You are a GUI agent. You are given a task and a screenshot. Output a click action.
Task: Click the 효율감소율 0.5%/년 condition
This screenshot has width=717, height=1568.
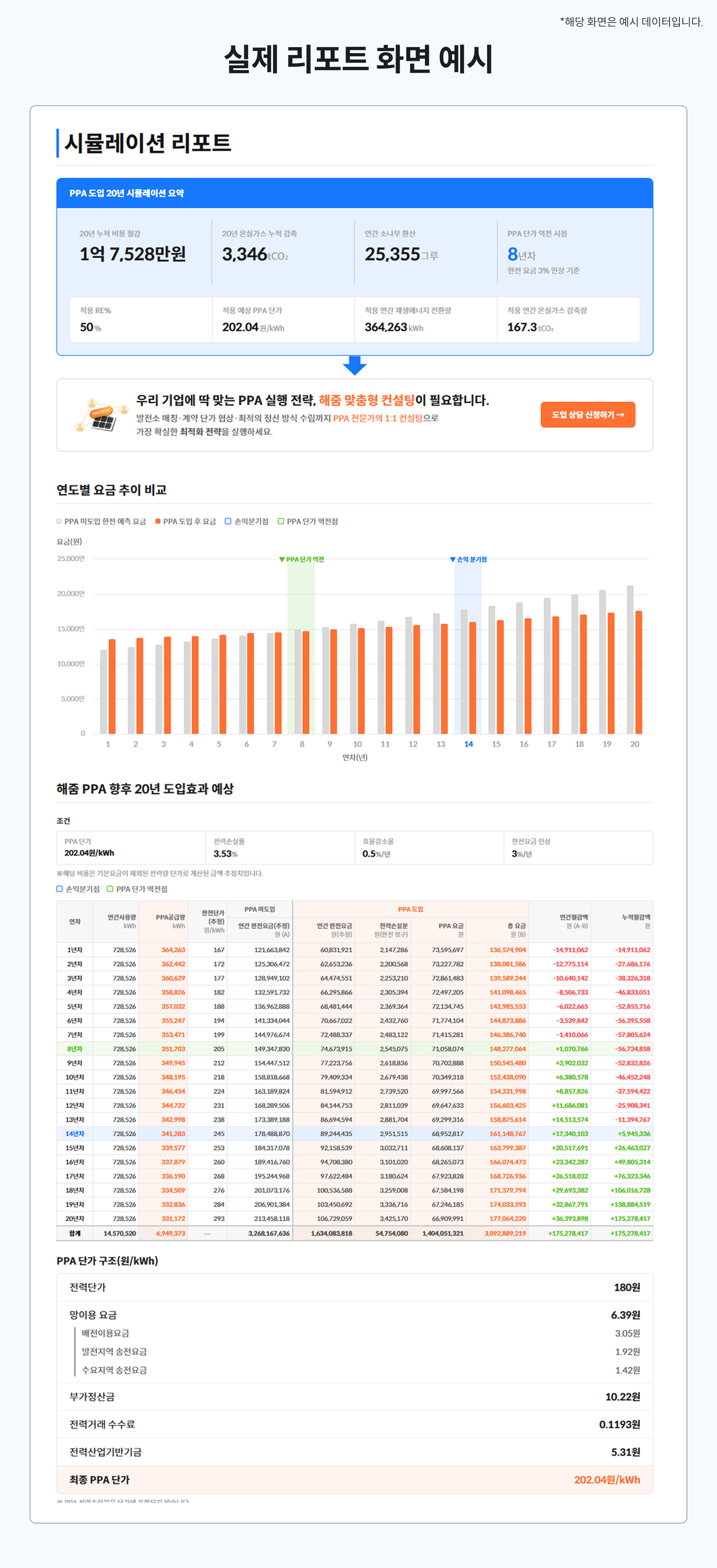429,847
